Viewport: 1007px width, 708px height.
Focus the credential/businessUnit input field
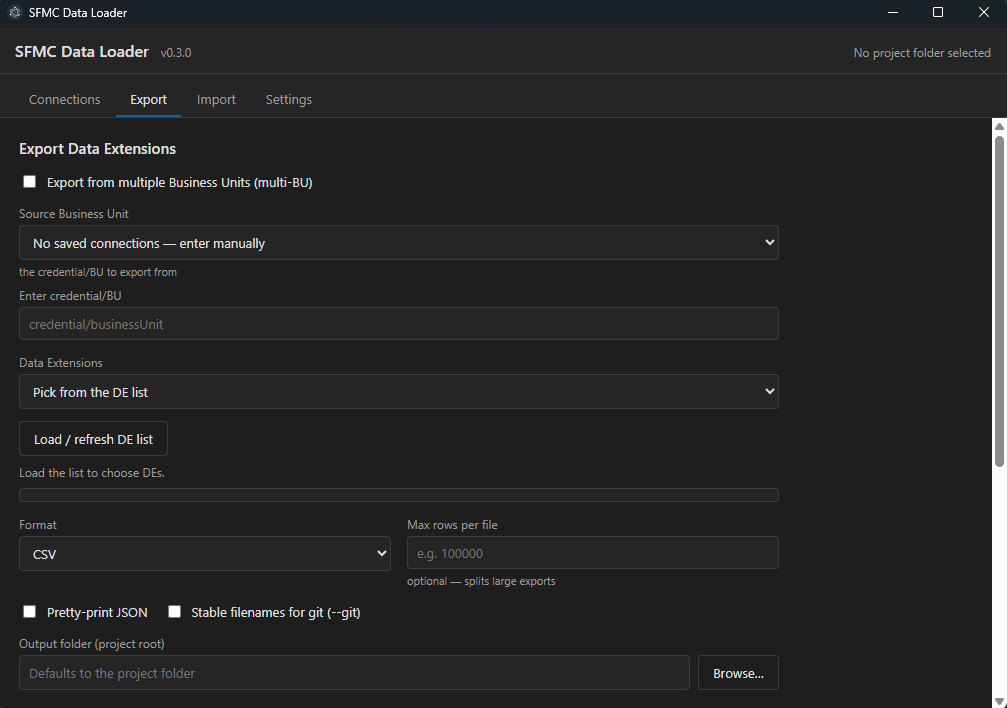(399, 324)
